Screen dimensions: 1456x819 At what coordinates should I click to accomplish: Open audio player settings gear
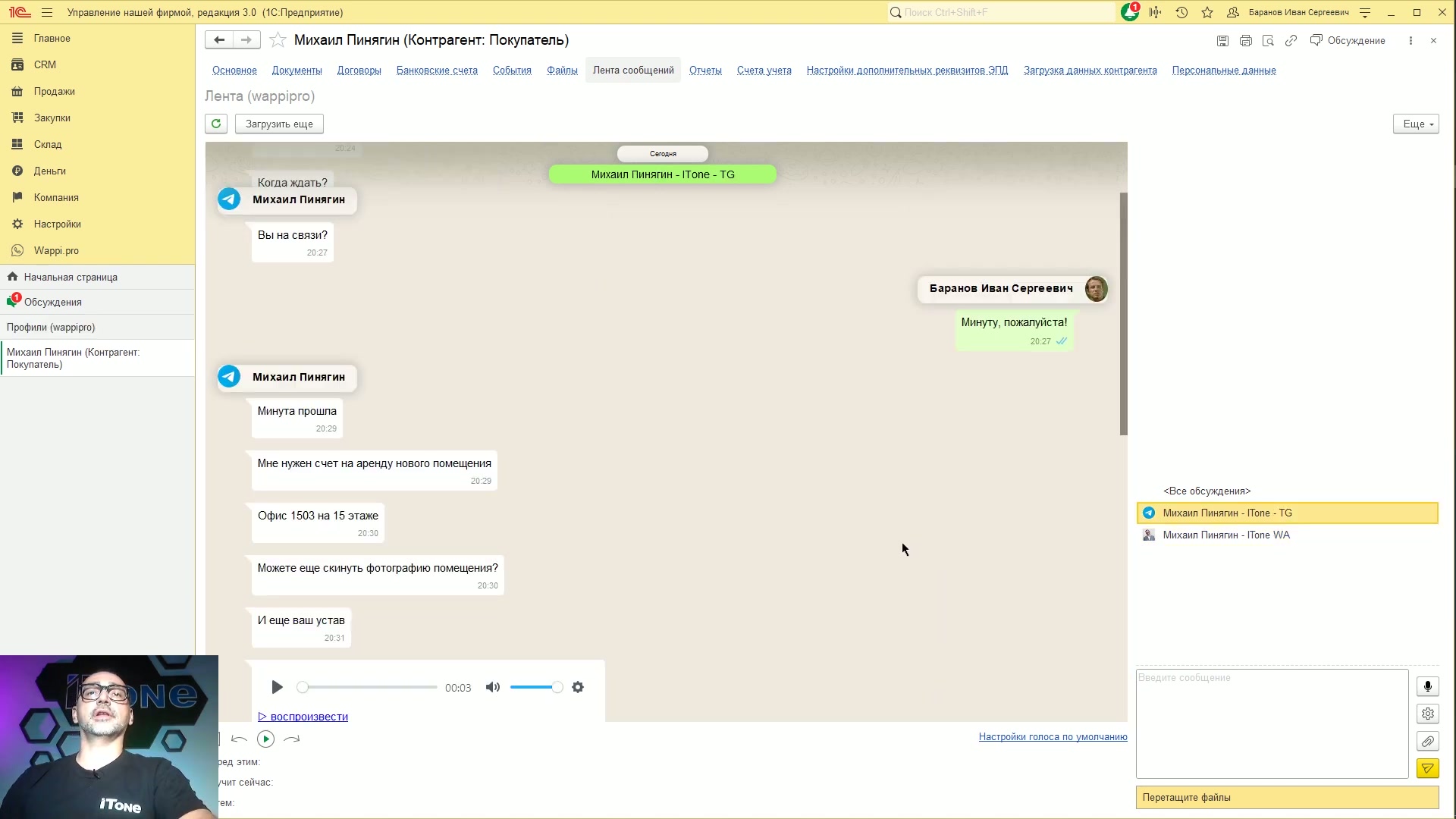point(578,687)
